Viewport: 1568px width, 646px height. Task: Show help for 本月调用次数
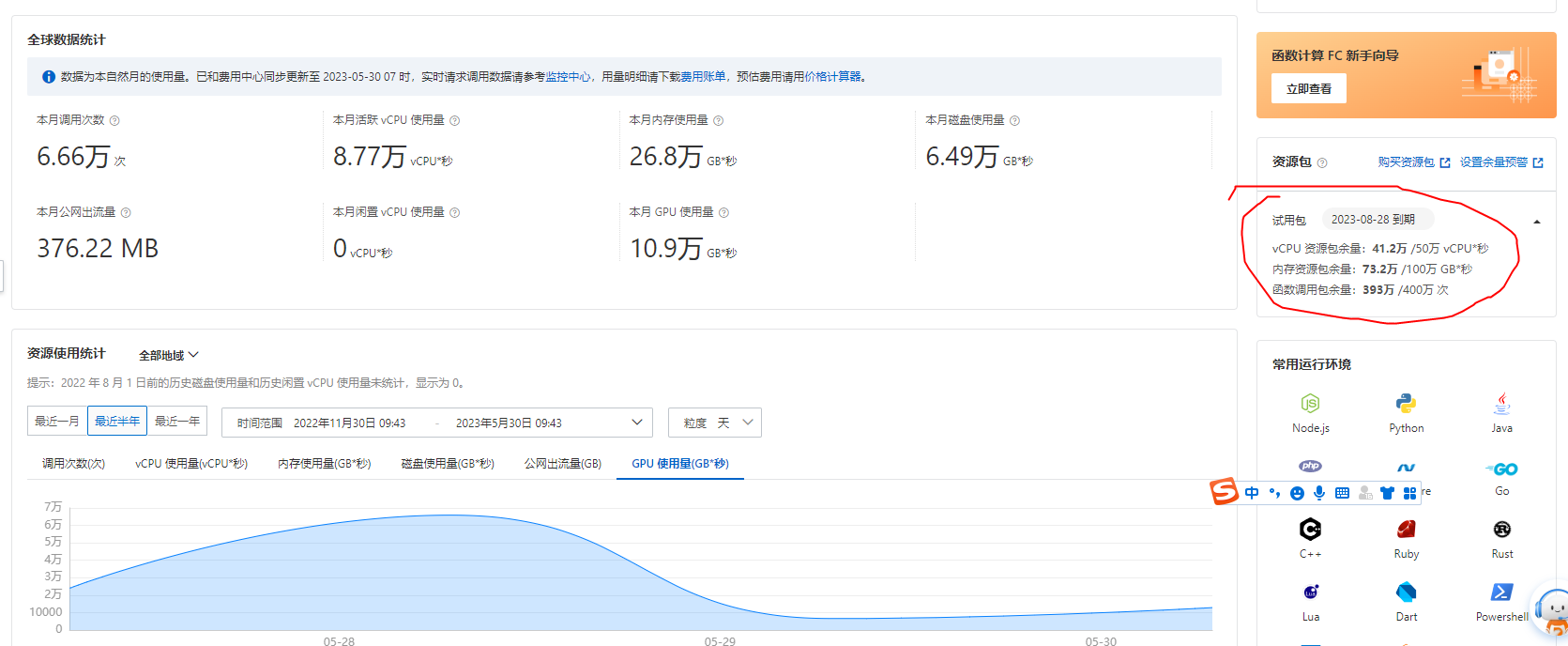[x=114, y=121]
